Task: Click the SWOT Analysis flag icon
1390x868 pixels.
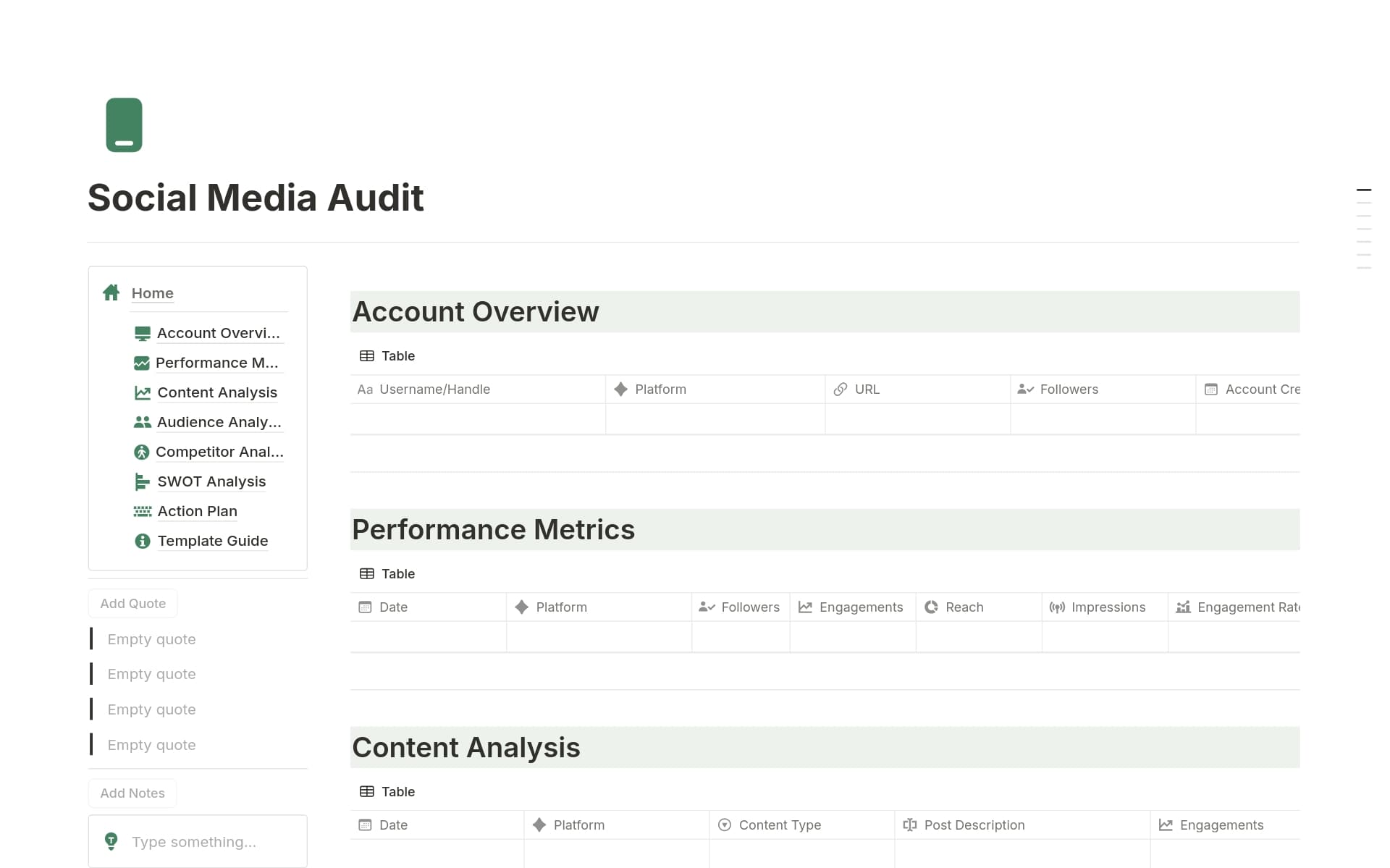Action: pos(142,481)
